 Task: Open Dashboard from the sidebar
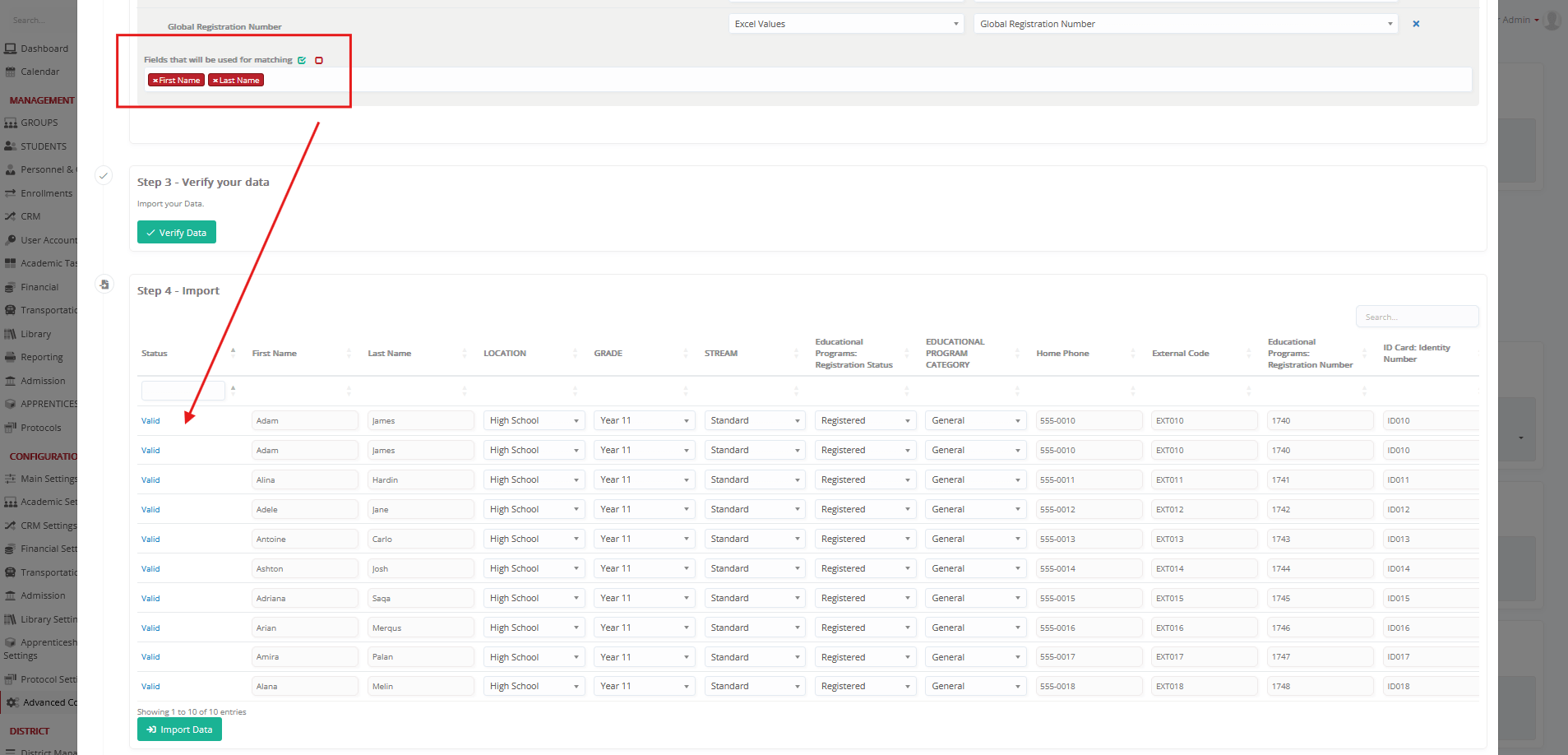pyautogui.click(x=44, y=49)
